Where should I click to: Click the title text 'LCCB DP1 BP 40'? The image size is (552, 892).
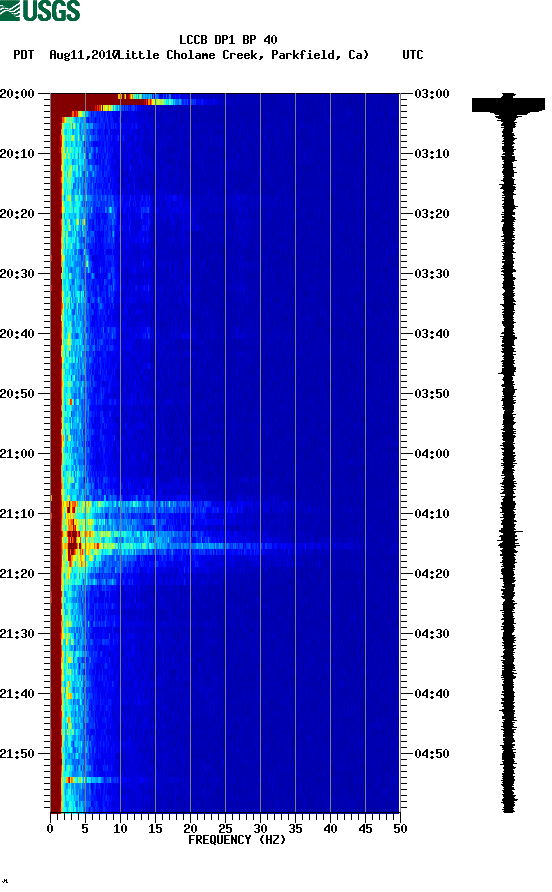pos(228,40)
